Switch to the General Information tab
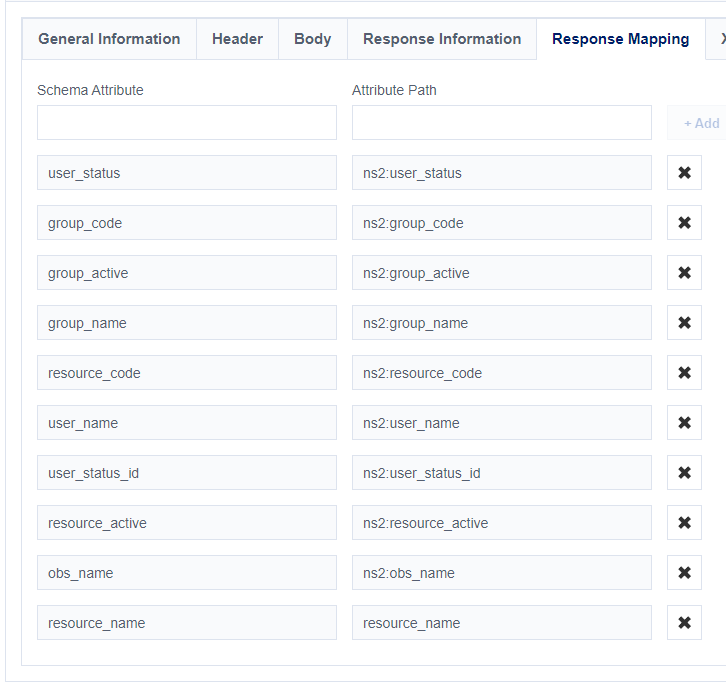Screen dimensions: 726x685 [109, 39]
